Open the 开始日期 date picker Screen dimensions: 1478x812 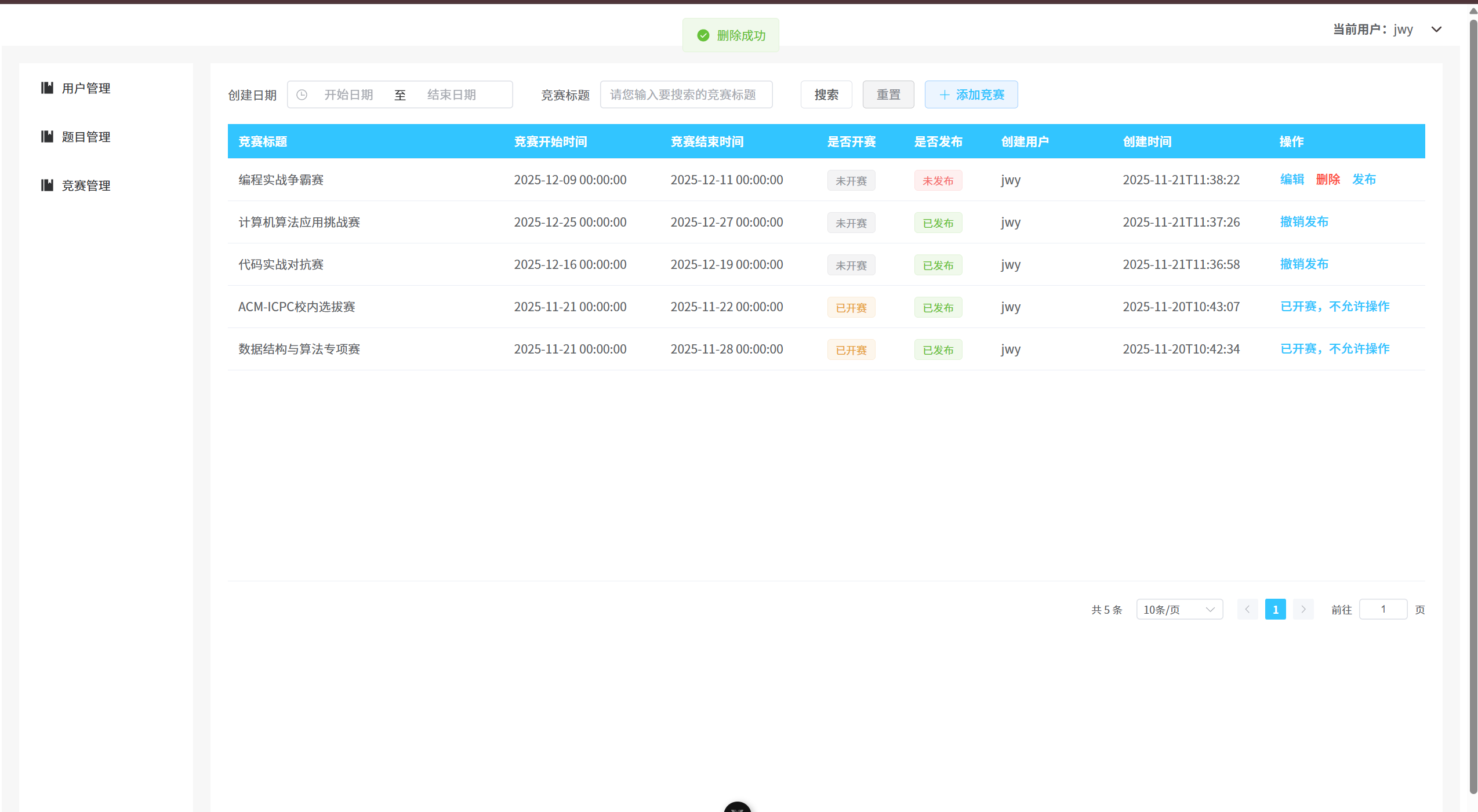348,94
